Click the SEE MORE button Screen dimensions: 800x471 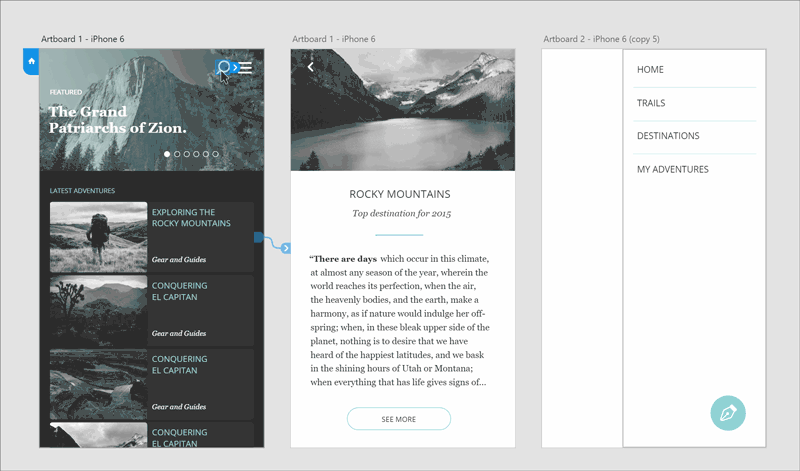tap(399, 419)
